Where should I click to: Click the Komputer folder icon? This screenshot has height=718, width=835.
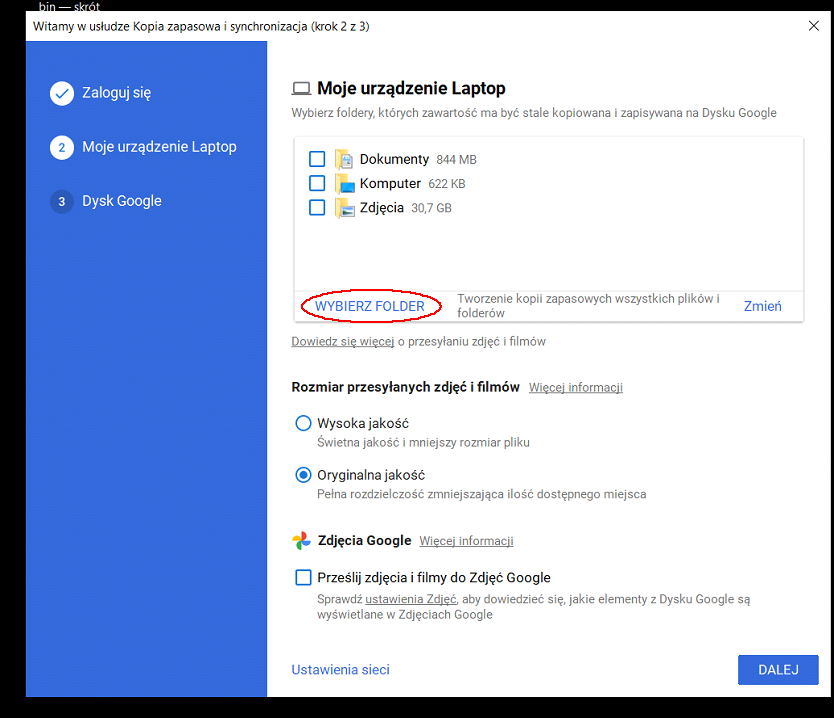coord(344,183)
